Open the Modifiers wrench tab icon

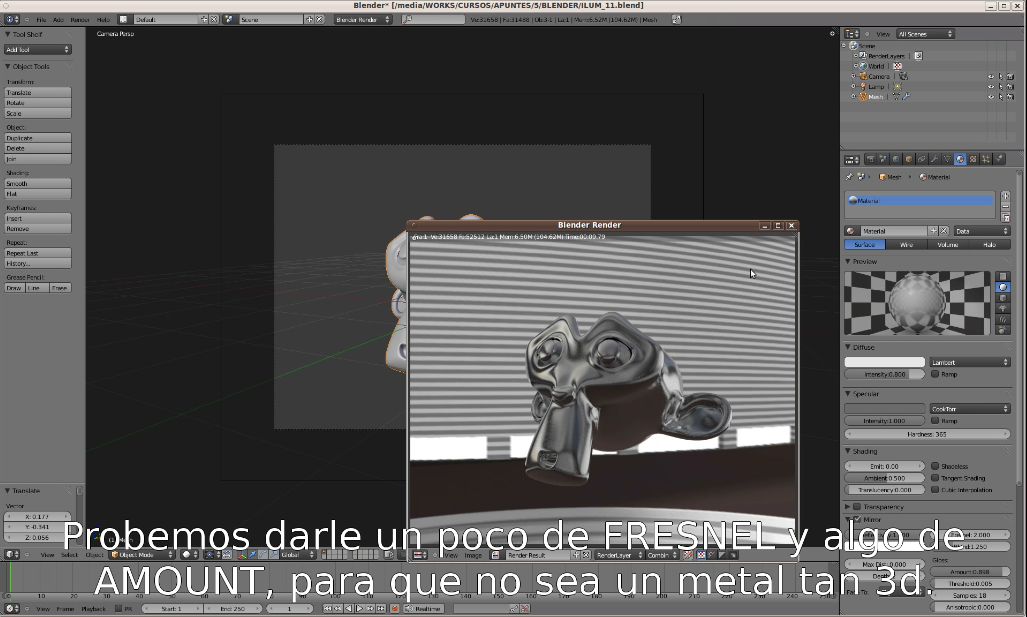coord(934,159)
